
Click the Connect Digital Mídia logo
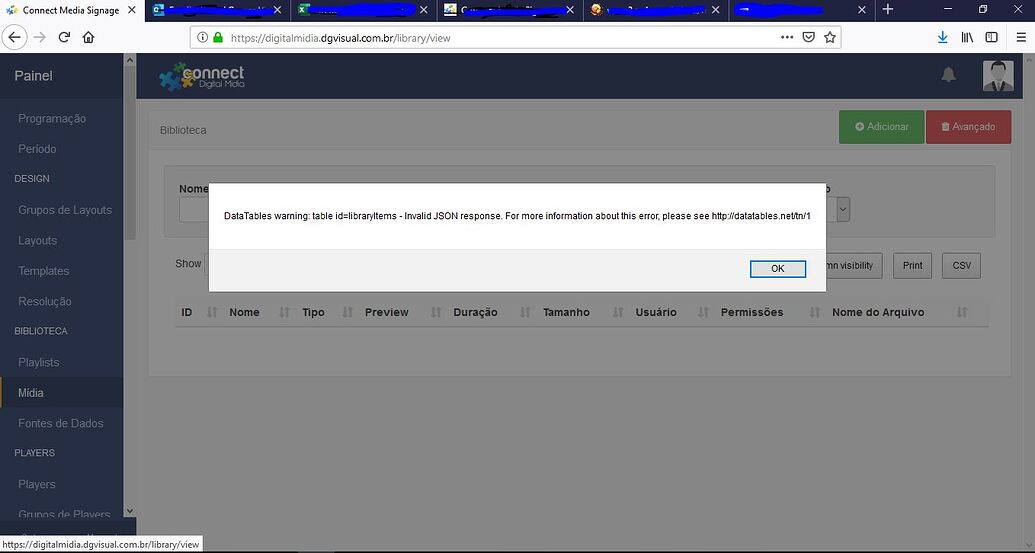click(202, 77)
